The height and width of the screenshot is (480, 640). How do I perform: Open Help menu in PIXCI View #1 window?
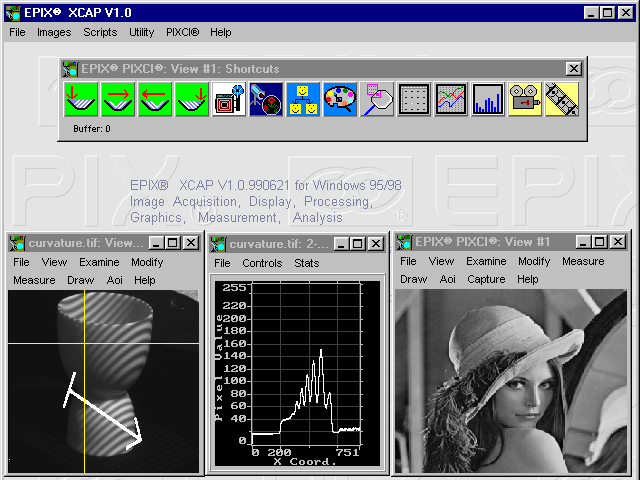528,279
